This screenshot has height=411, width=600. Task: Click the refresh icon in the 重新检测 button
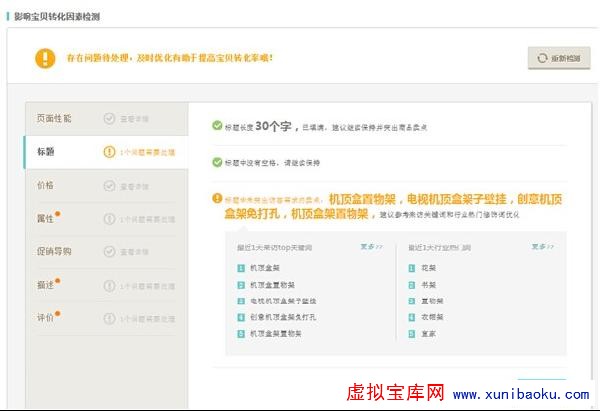point(543,59)
